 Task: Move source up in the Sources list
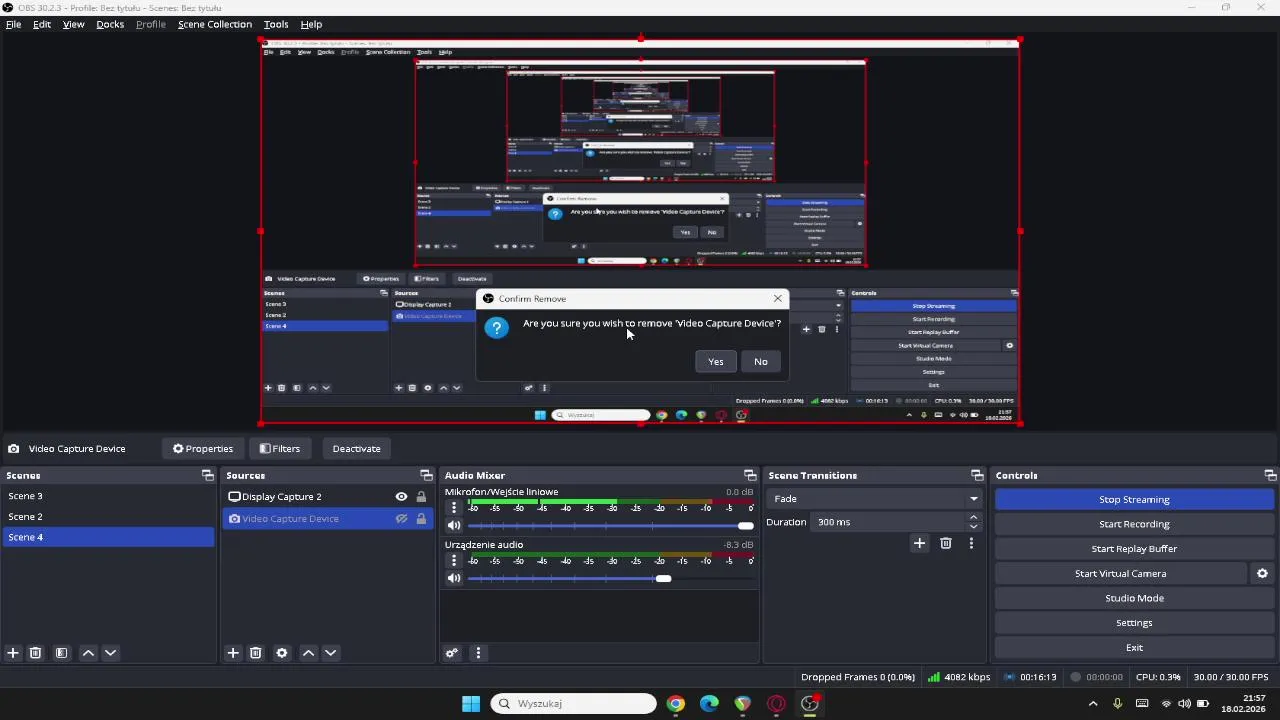point(308,653)
